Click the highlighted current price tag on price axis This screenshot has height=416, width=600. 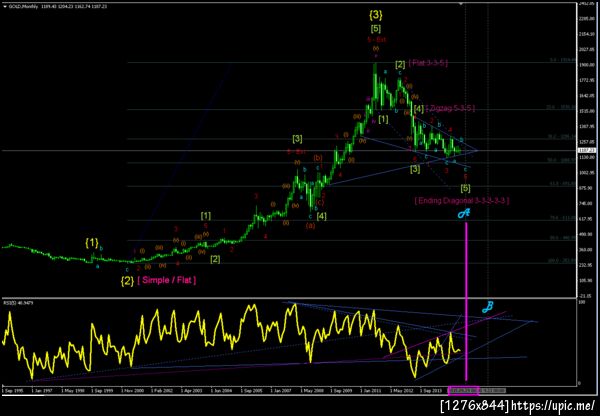click(x=585, y=150)
